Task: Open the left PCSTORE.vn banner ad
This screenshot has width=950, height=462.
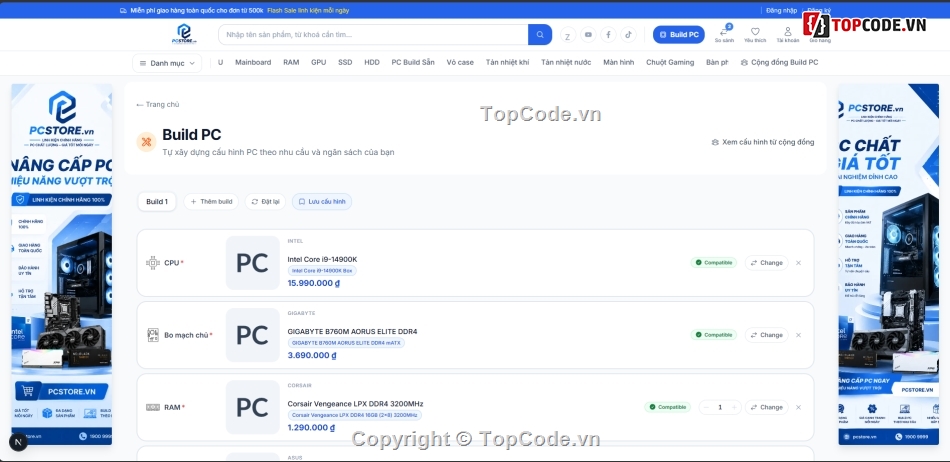Action: pyautogui.click(x=61, y=264)
